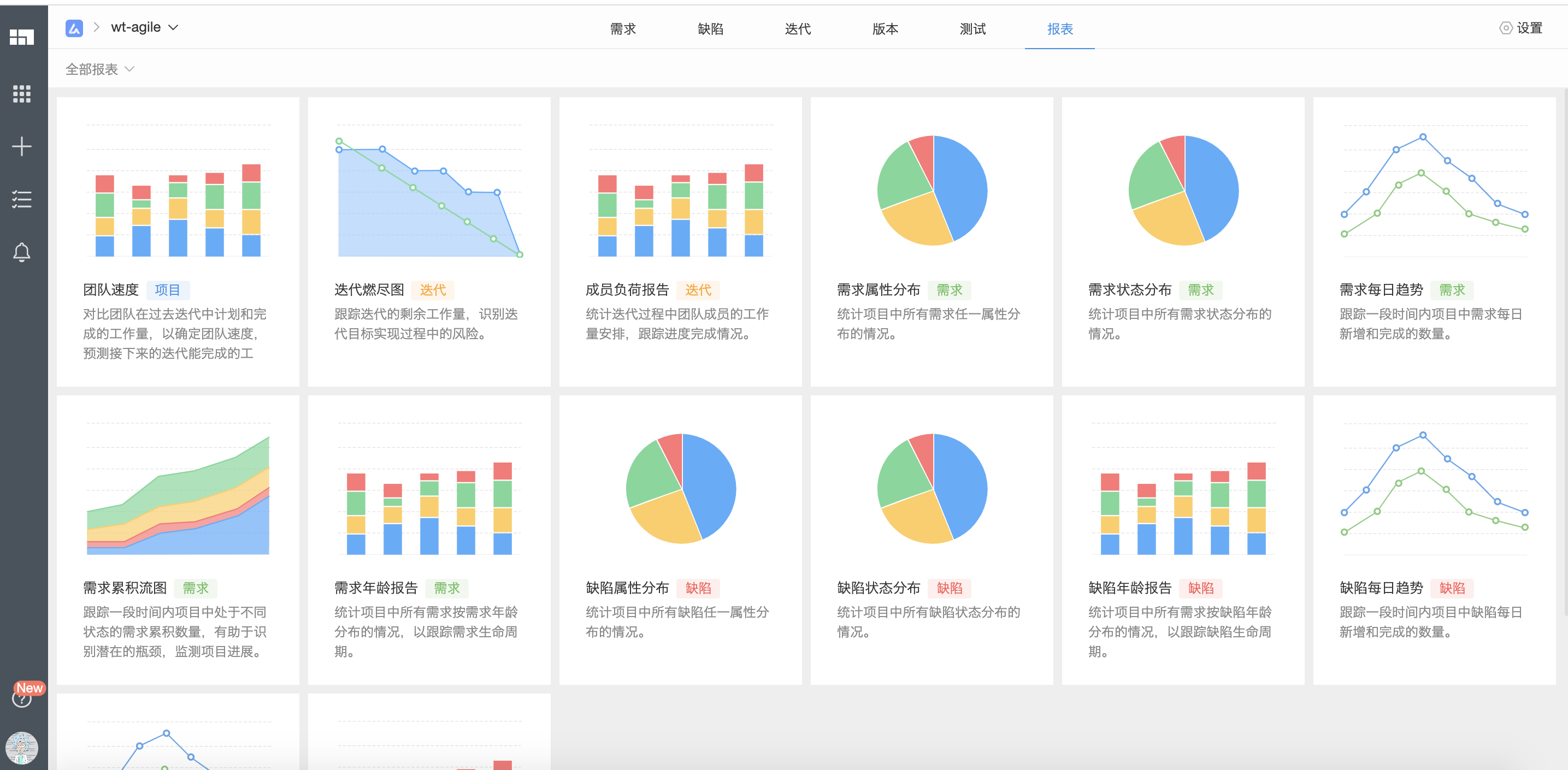
Task: Select the 报表 tab
Action: [1060, 28]
